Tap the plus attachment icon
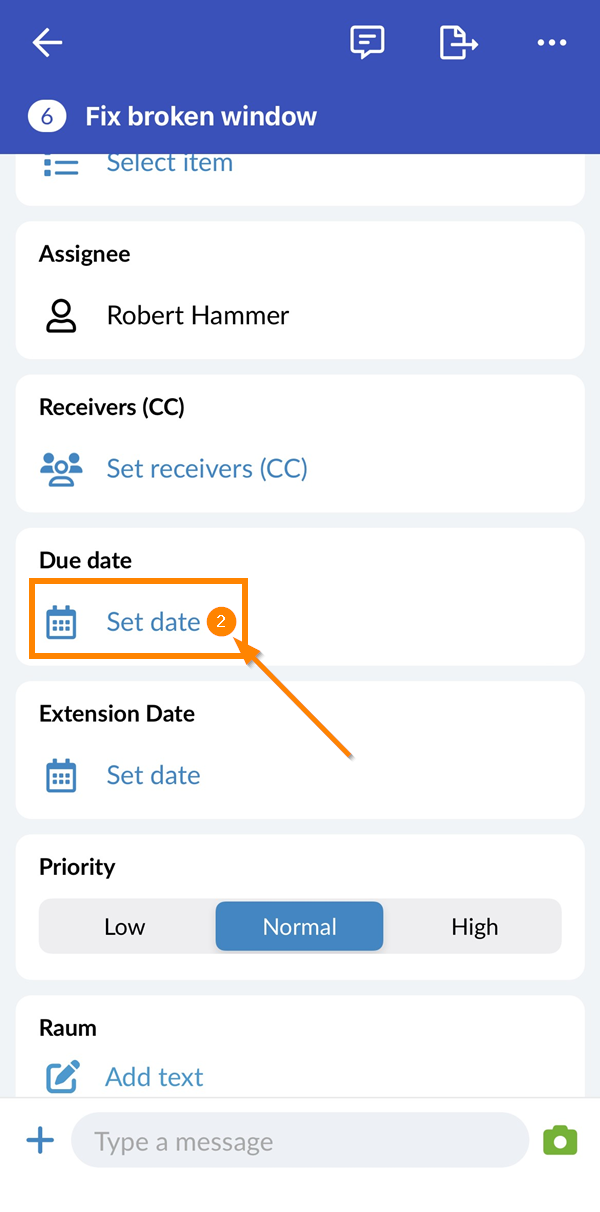Screen dimensions: 600x1212 40,1140
